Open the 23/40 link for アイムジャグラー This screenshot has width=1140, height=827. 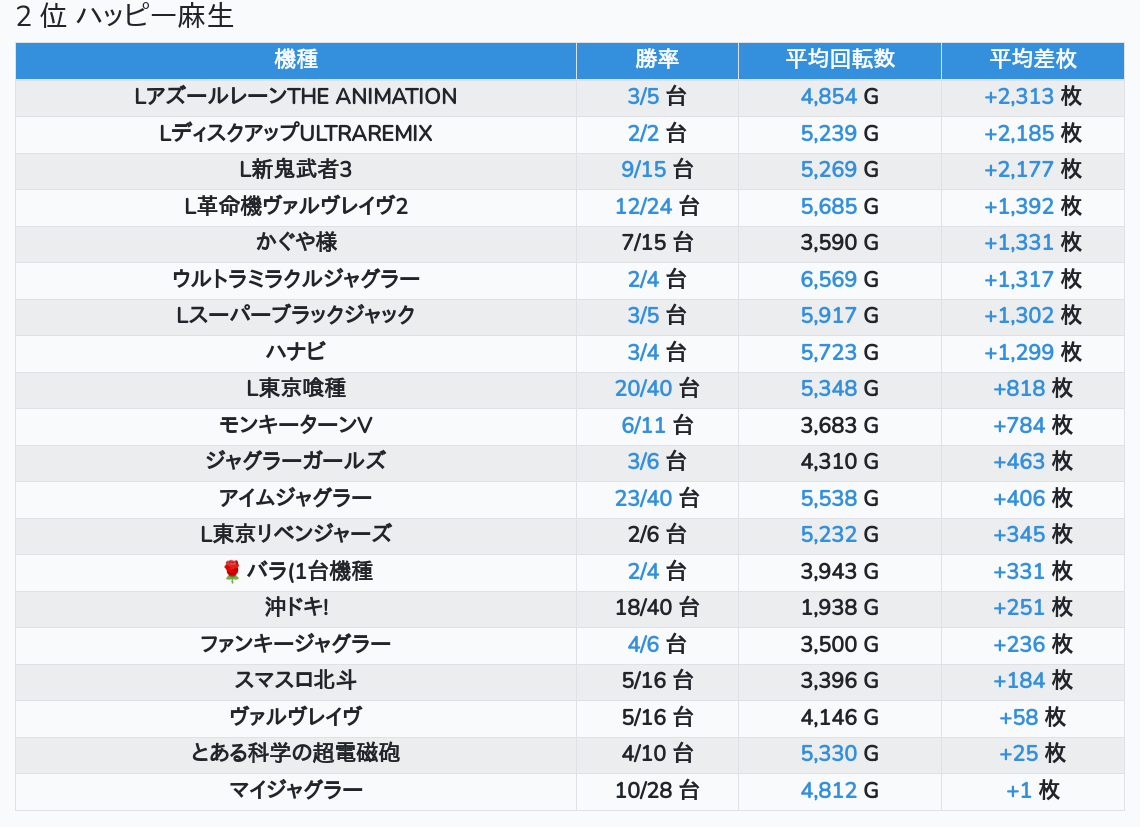[x=644, y=498]
